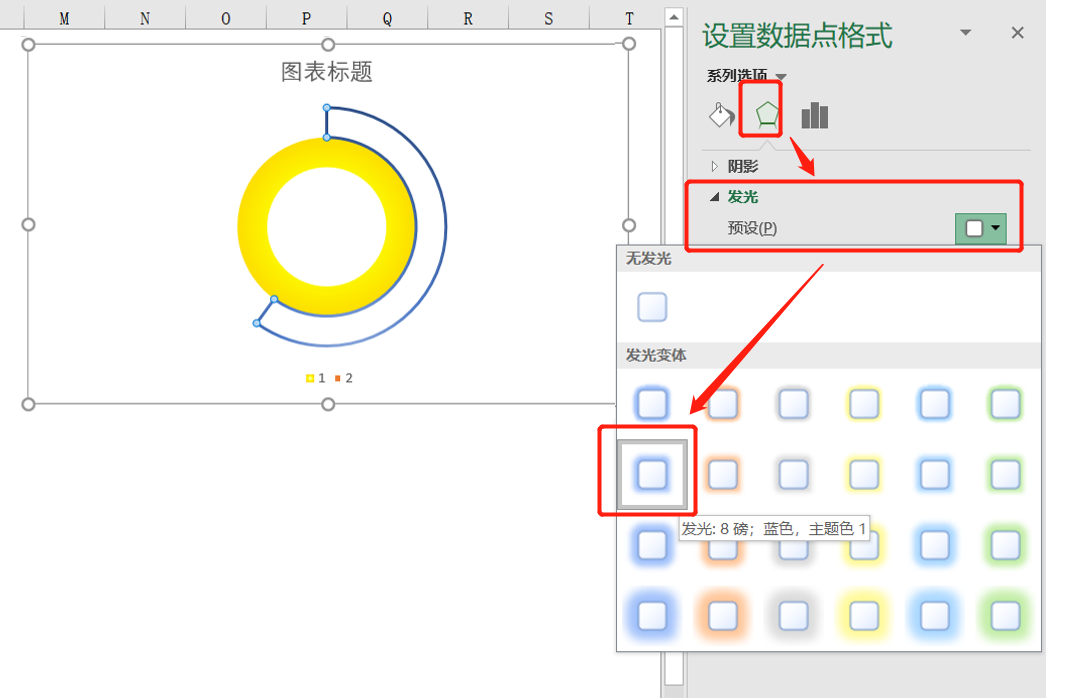Screen dimensions: 1090x698
Task: Apply 5pt gray glow preset
Action: 793,403
